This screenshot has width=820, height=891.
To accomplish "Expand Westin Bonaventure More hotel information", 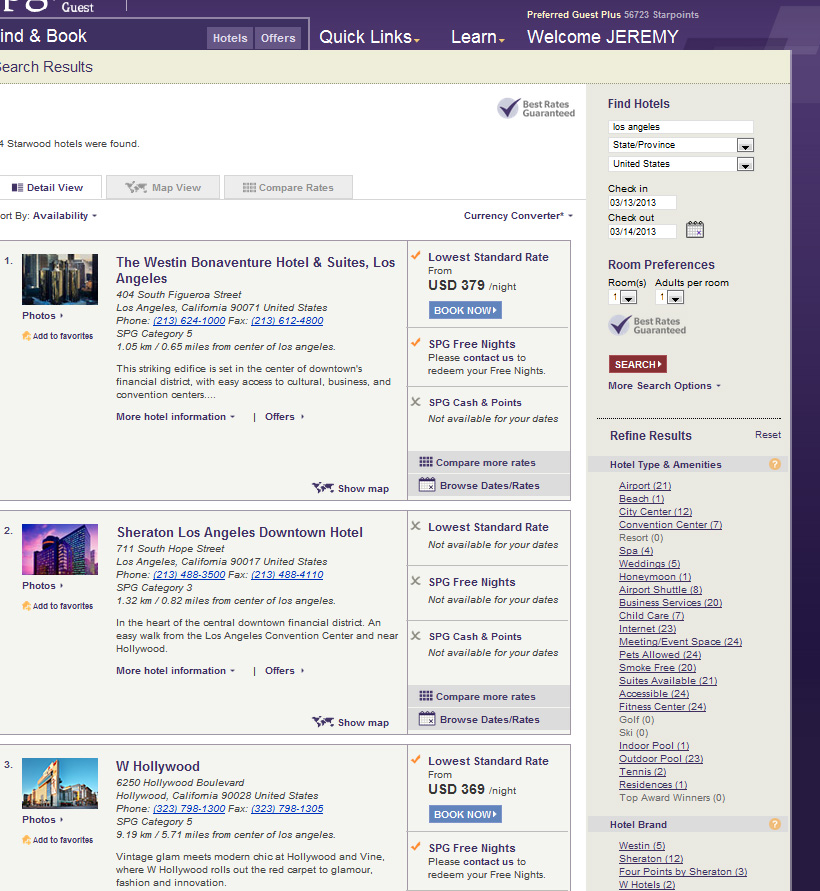I will 175,417.
